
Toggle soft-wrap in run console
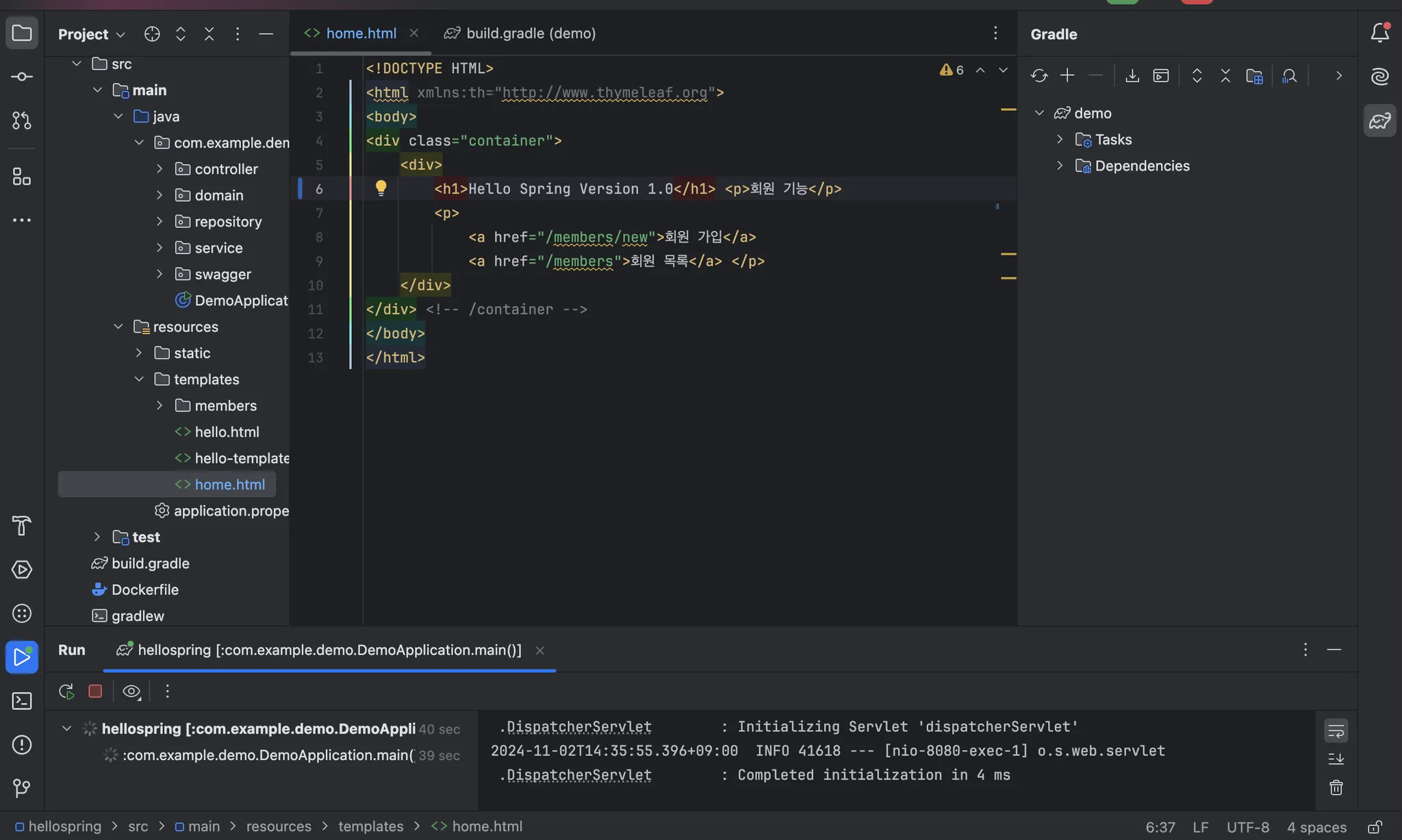pyautogui.click(x=1336, y=730)
